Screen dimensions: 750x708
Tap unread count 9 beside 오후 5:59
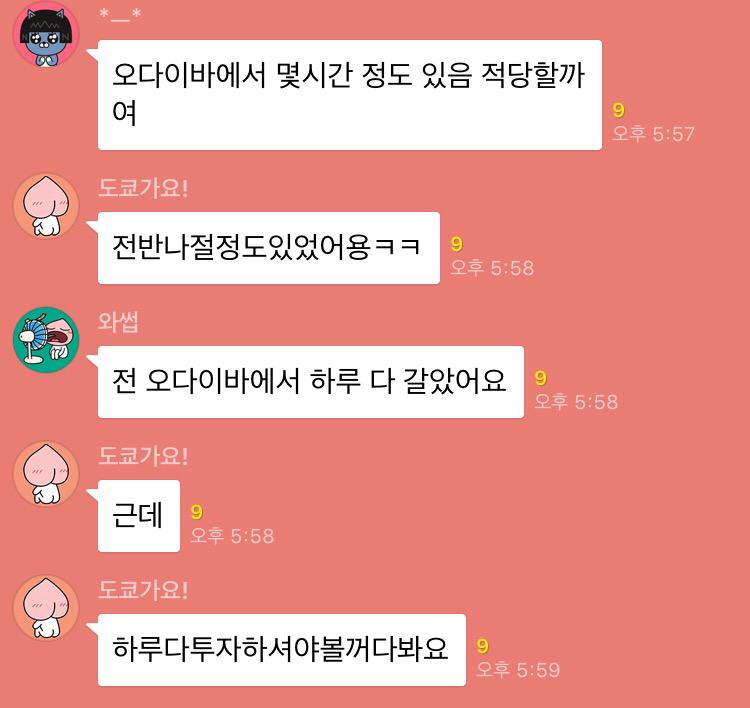click(483, 646)
